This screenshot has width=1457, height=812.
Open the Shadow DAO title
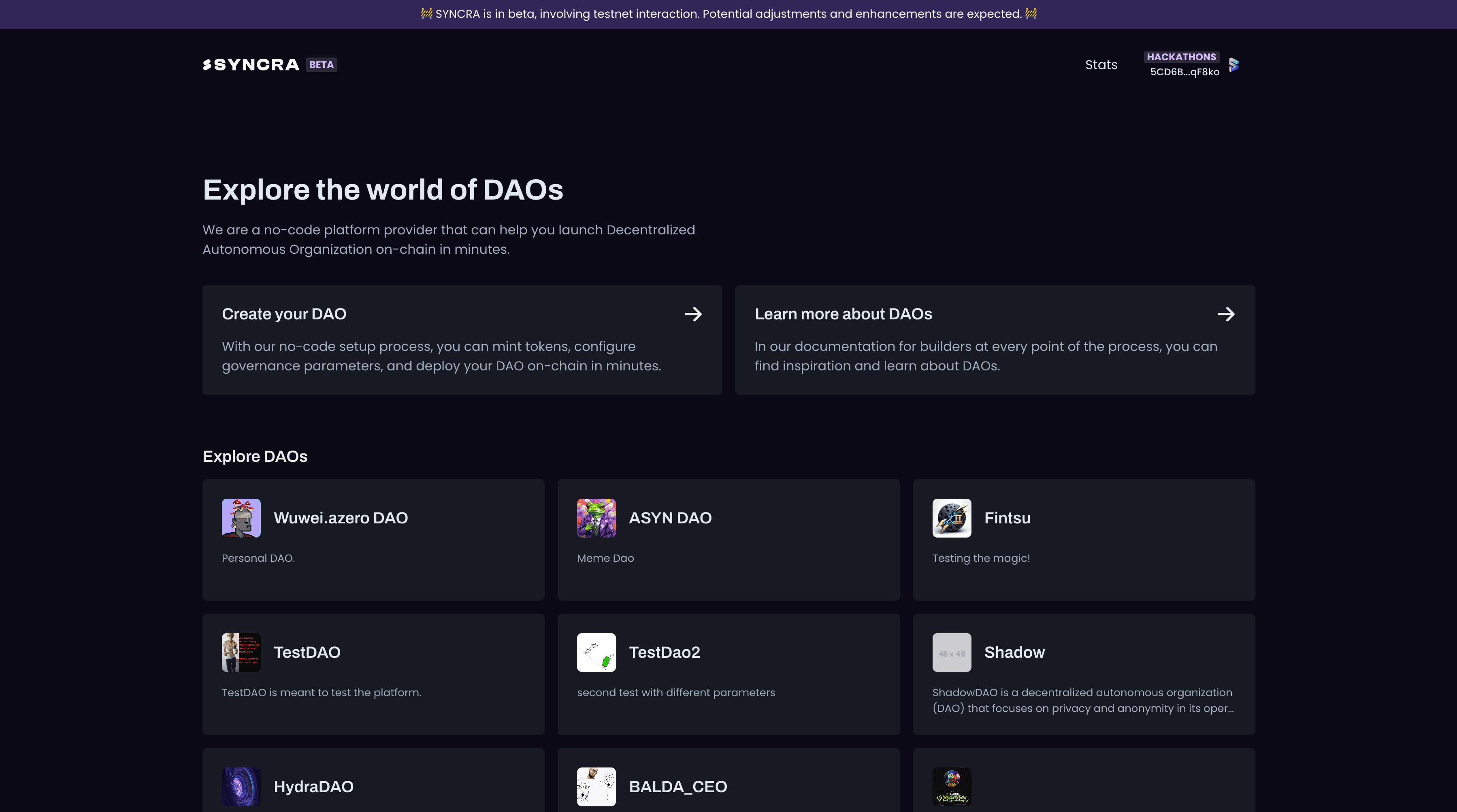1015,653
